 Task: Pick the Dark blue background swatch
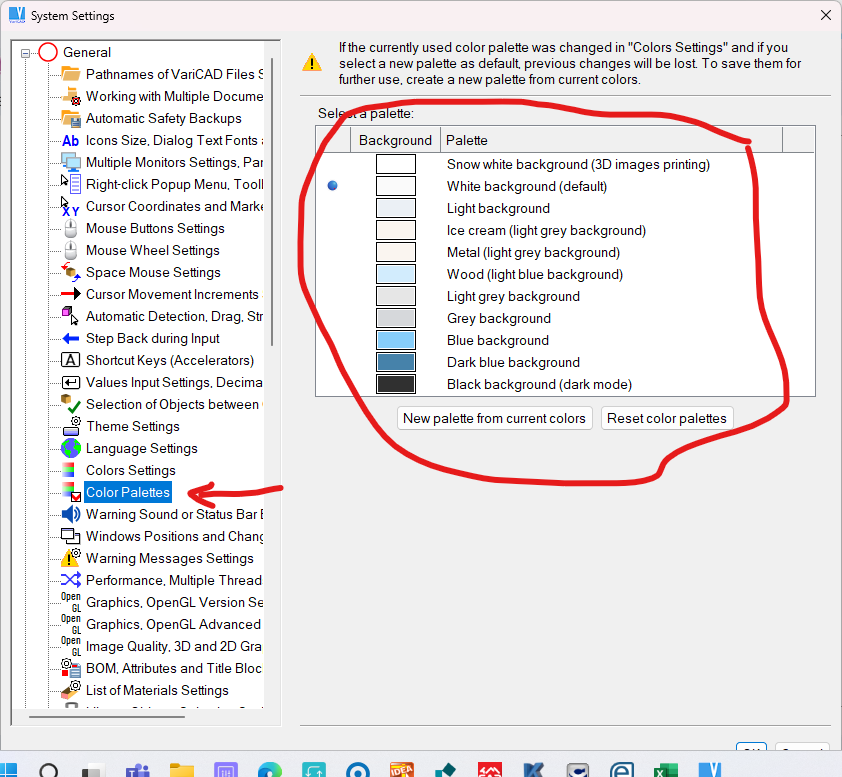coord(396,362)
